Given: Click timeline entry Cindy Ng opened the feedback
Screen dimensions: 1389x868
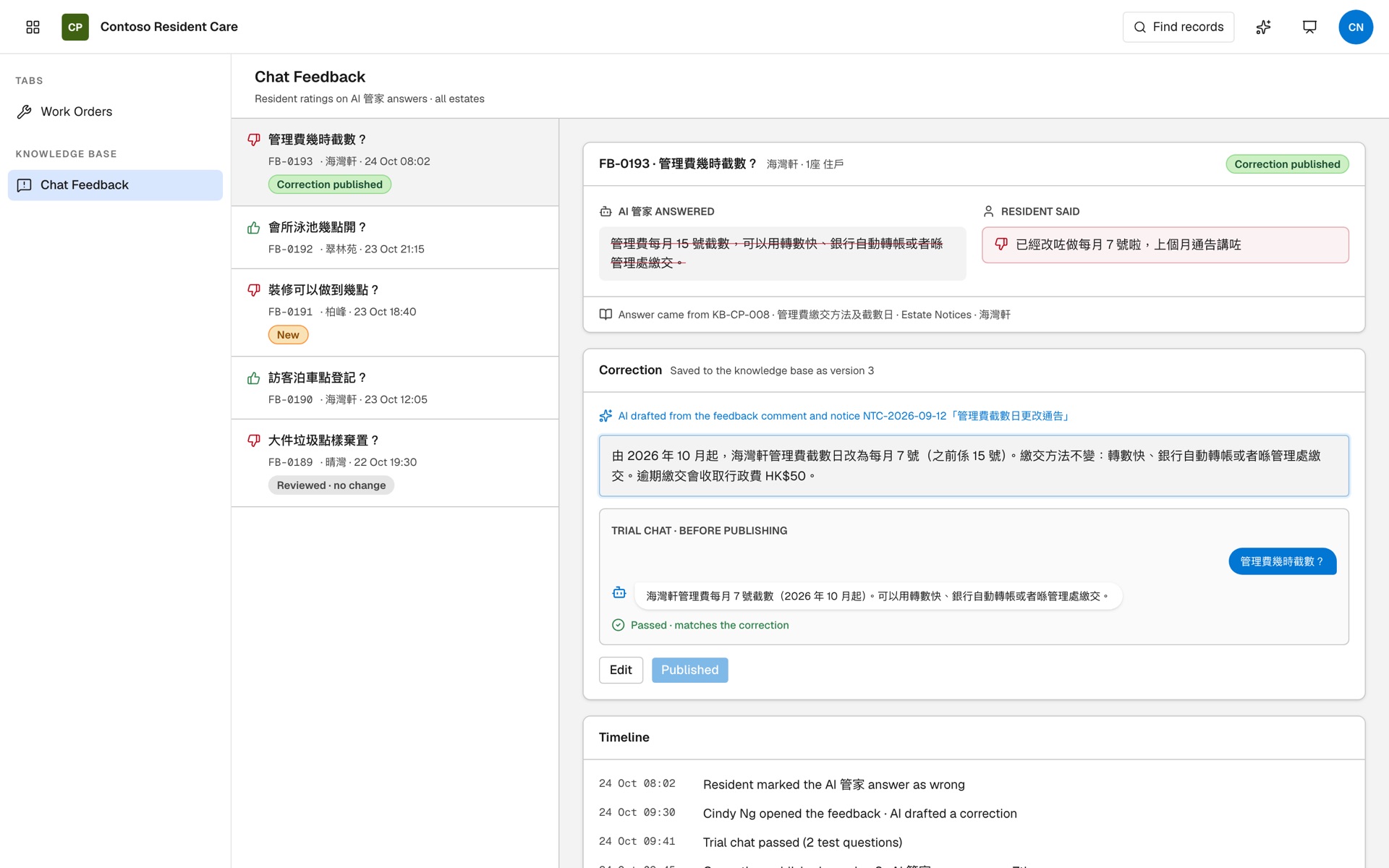Looking at the screenshot, I should 859,814.
